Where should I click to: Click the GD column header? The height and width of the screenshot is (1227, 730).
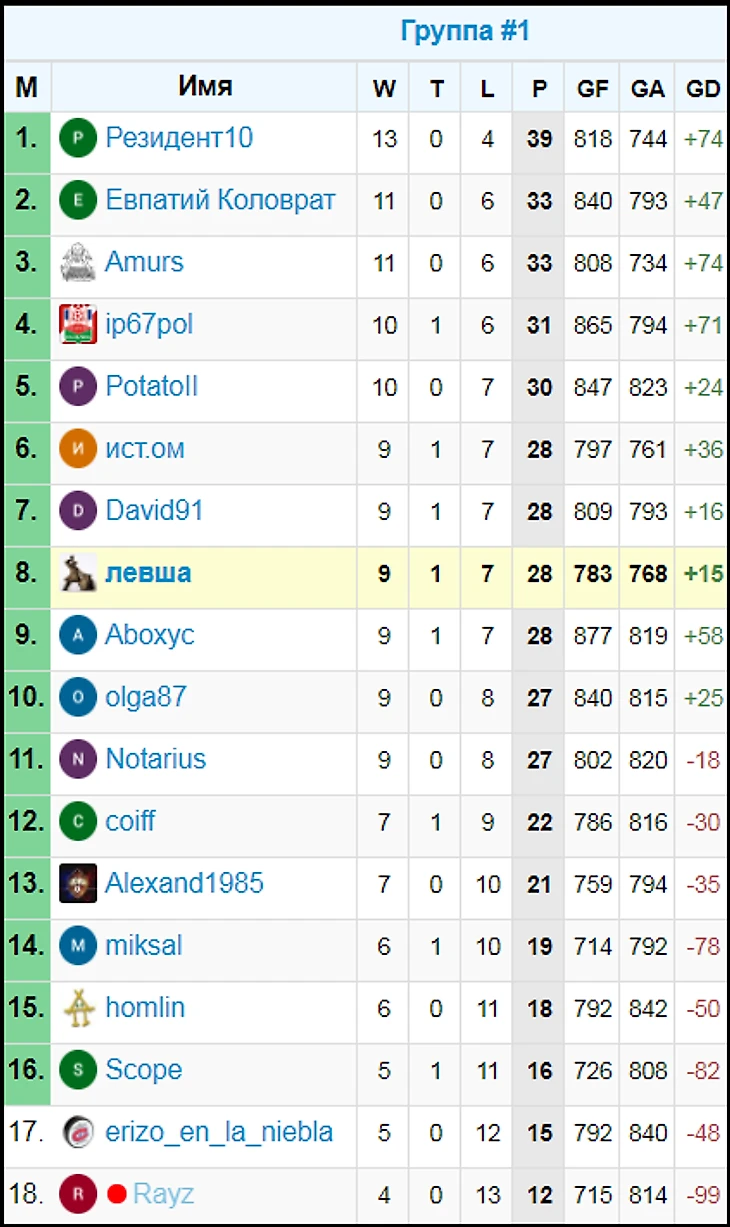point(703,89)
